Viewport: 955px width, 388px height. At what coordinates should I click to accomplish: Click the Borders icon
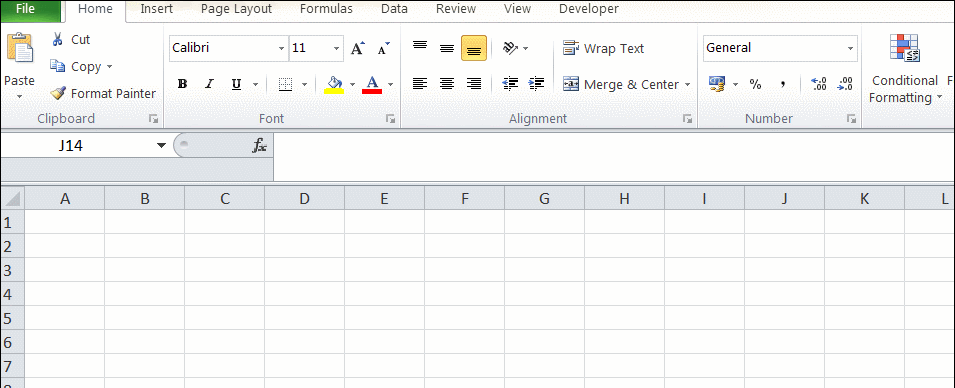(285, 84)
